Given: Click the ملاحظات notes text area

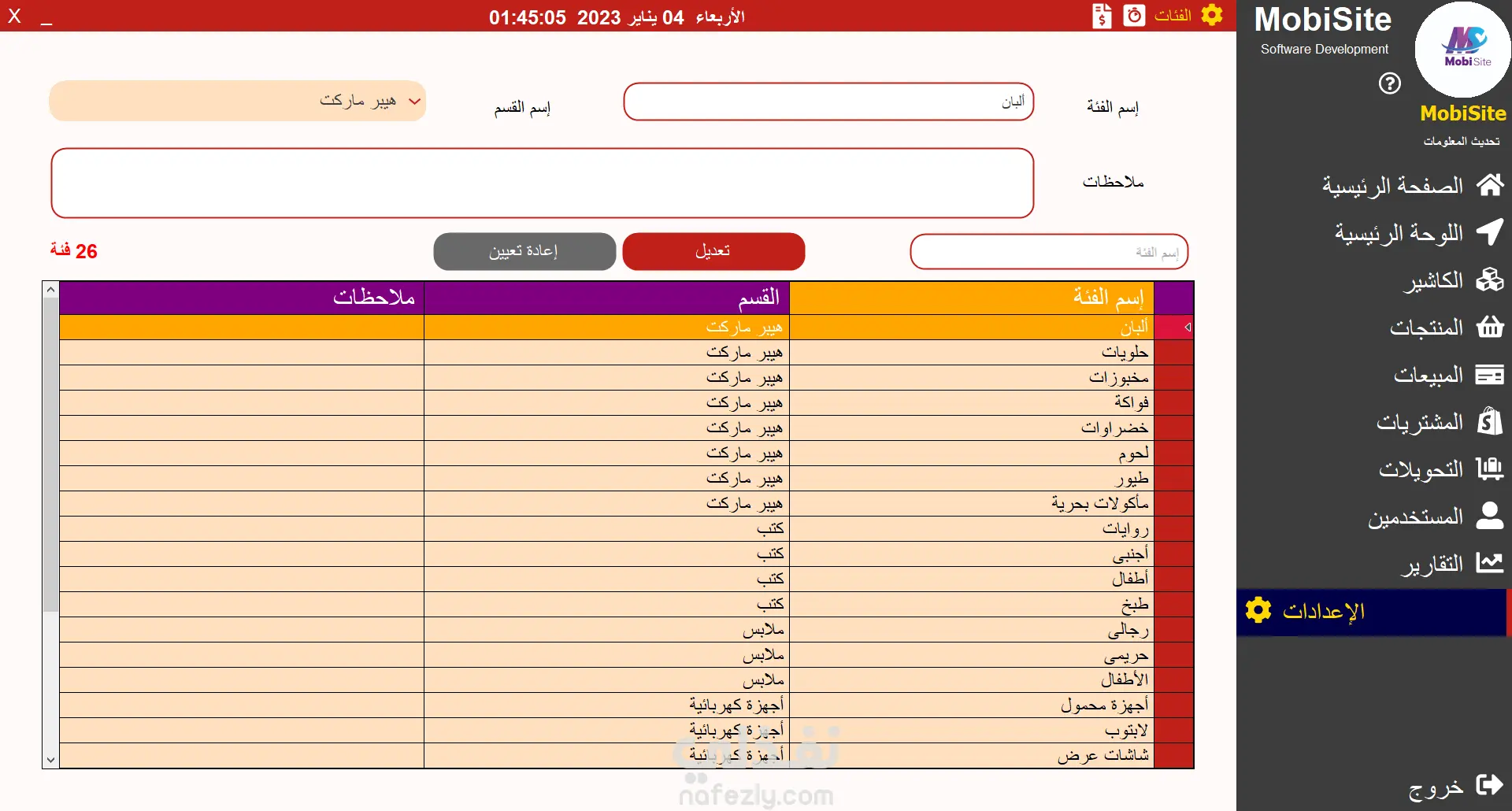Looking at the screenshot, I should coord(543,183).
